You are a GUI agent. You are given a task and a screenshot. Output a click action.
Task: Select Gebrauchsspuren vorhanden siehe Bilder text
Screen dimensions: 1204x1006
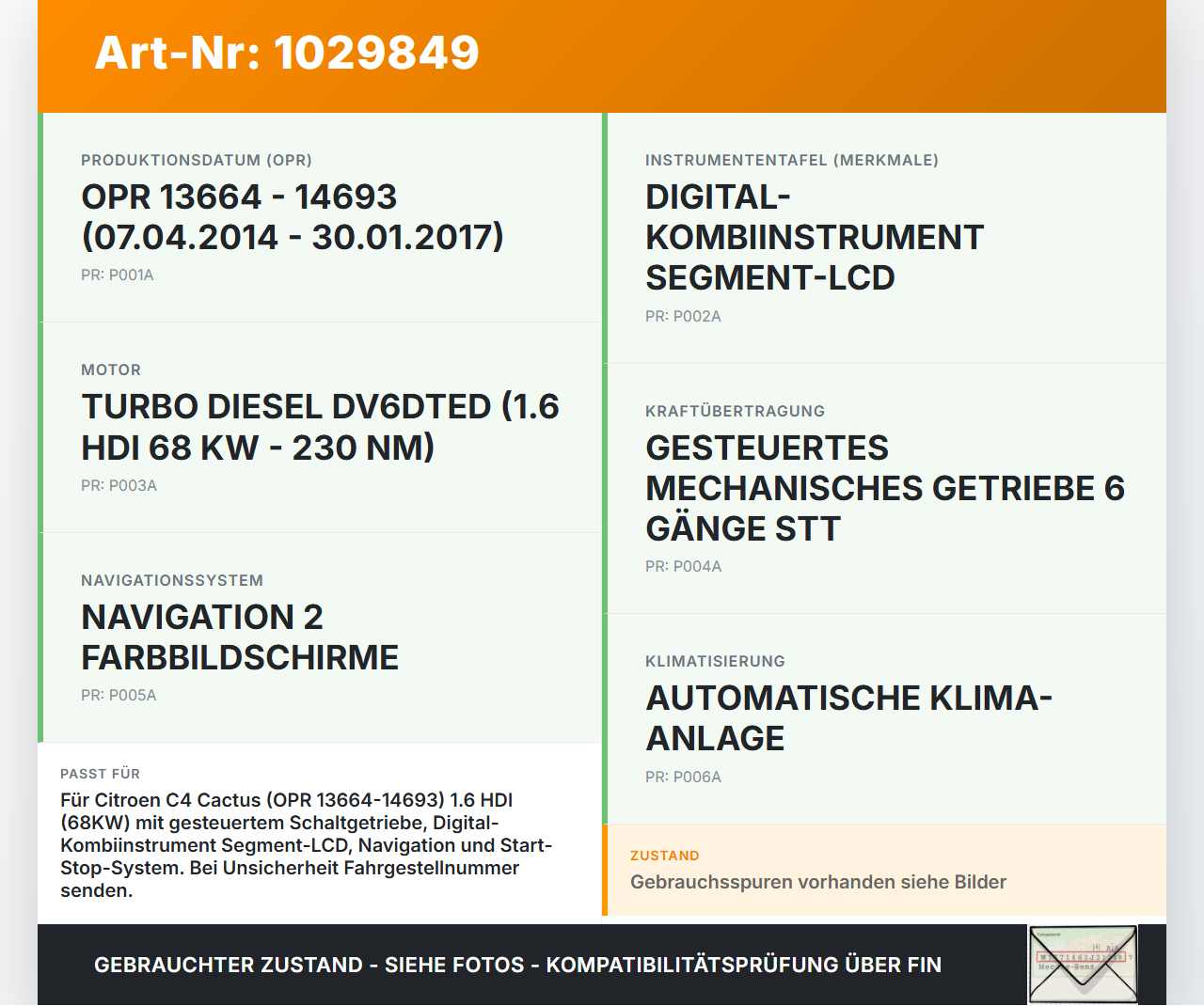click(818, 882)
